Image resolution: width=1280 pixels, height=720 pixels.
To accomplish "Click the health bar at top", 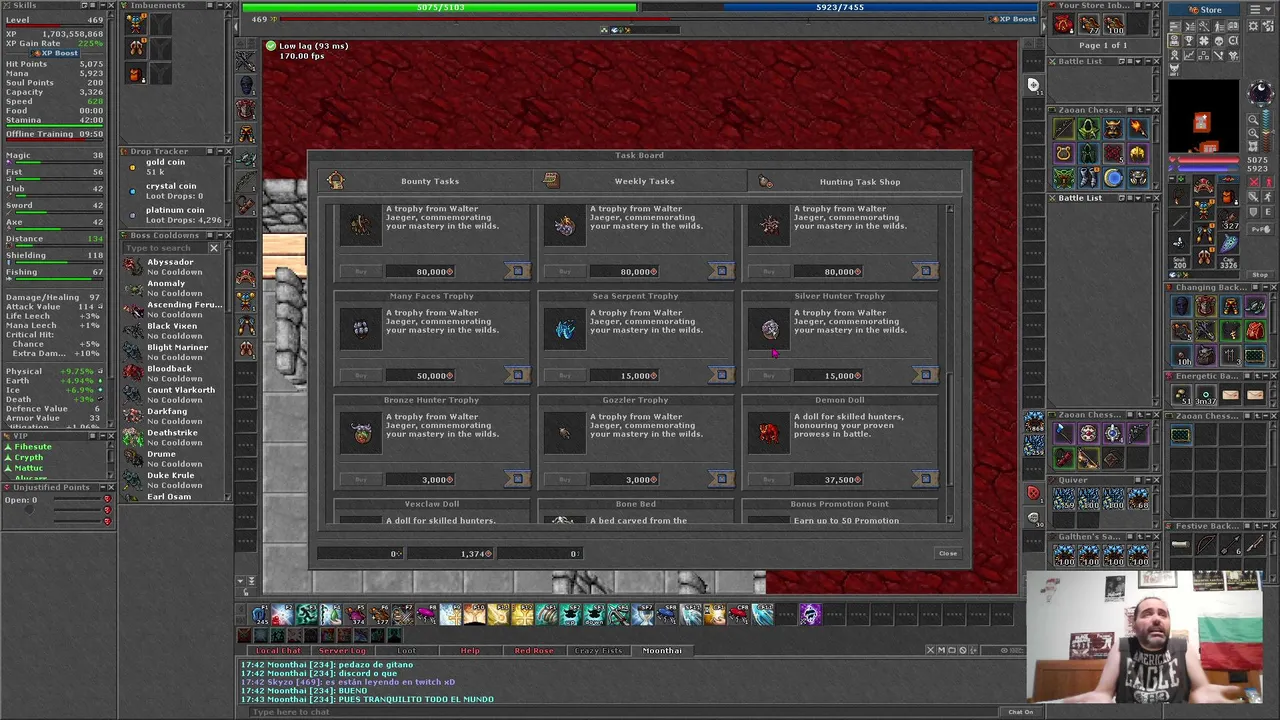I will point(439,7).
